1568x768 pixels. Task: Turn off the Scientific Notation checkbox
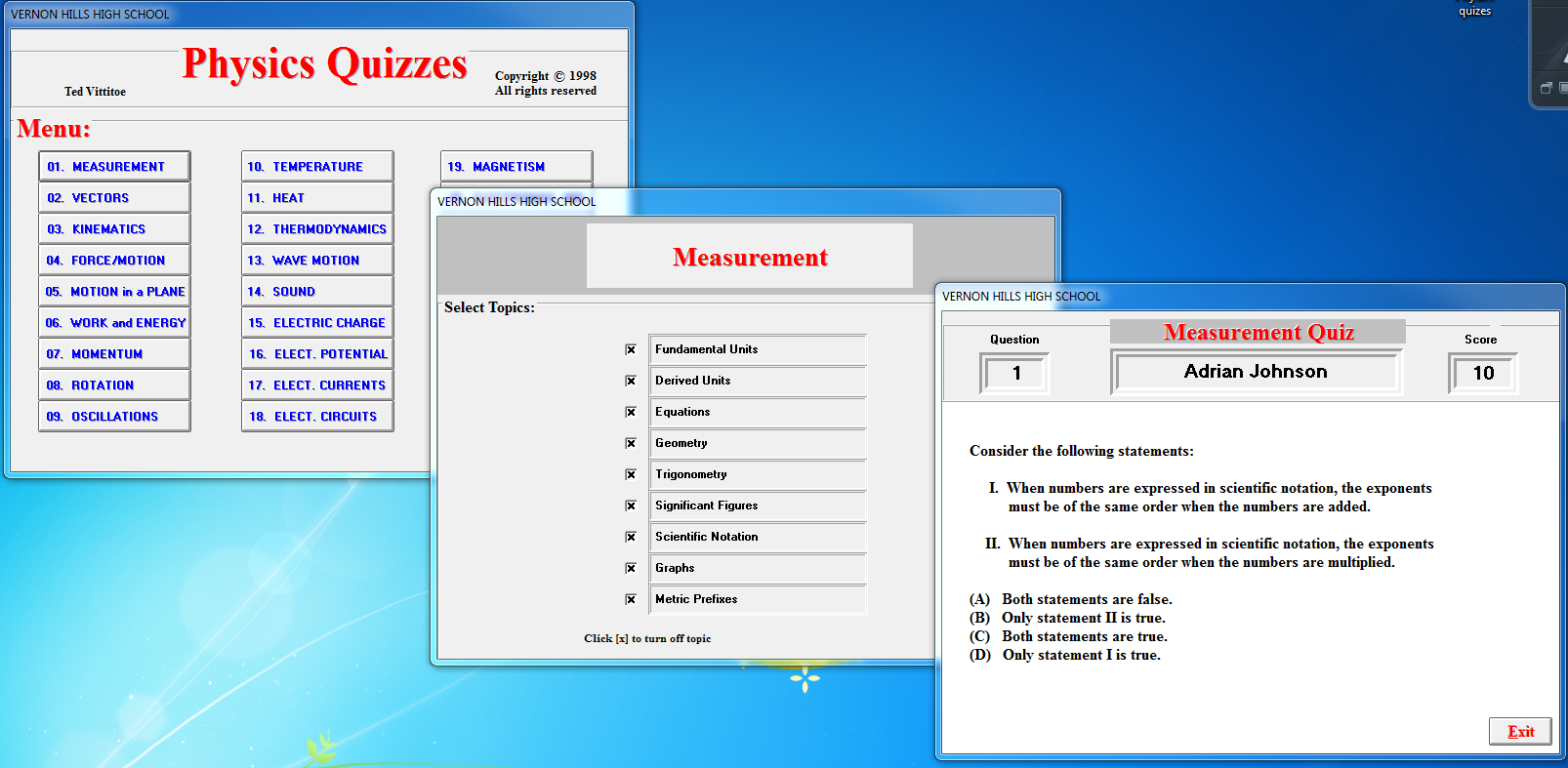pyautogui.click(x=631, y=537)
